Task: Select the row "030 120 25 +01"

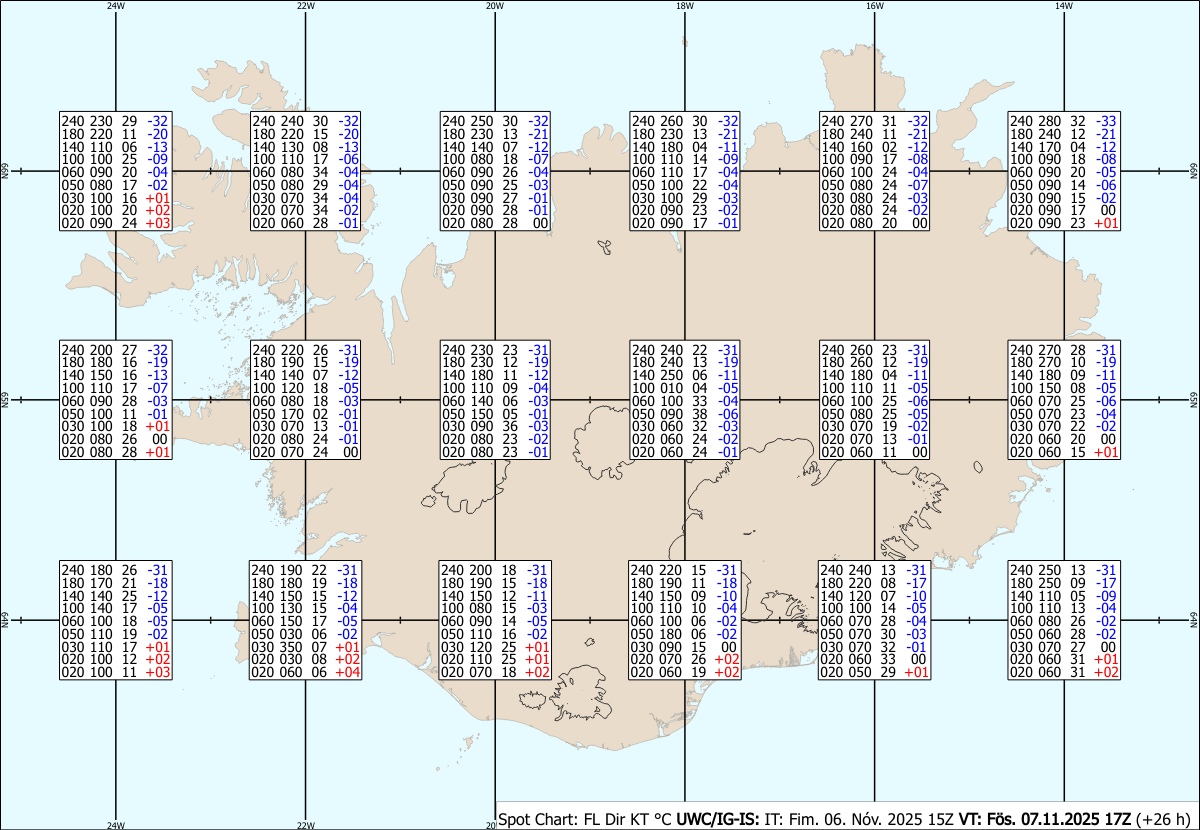Action: tap(495, 647)
